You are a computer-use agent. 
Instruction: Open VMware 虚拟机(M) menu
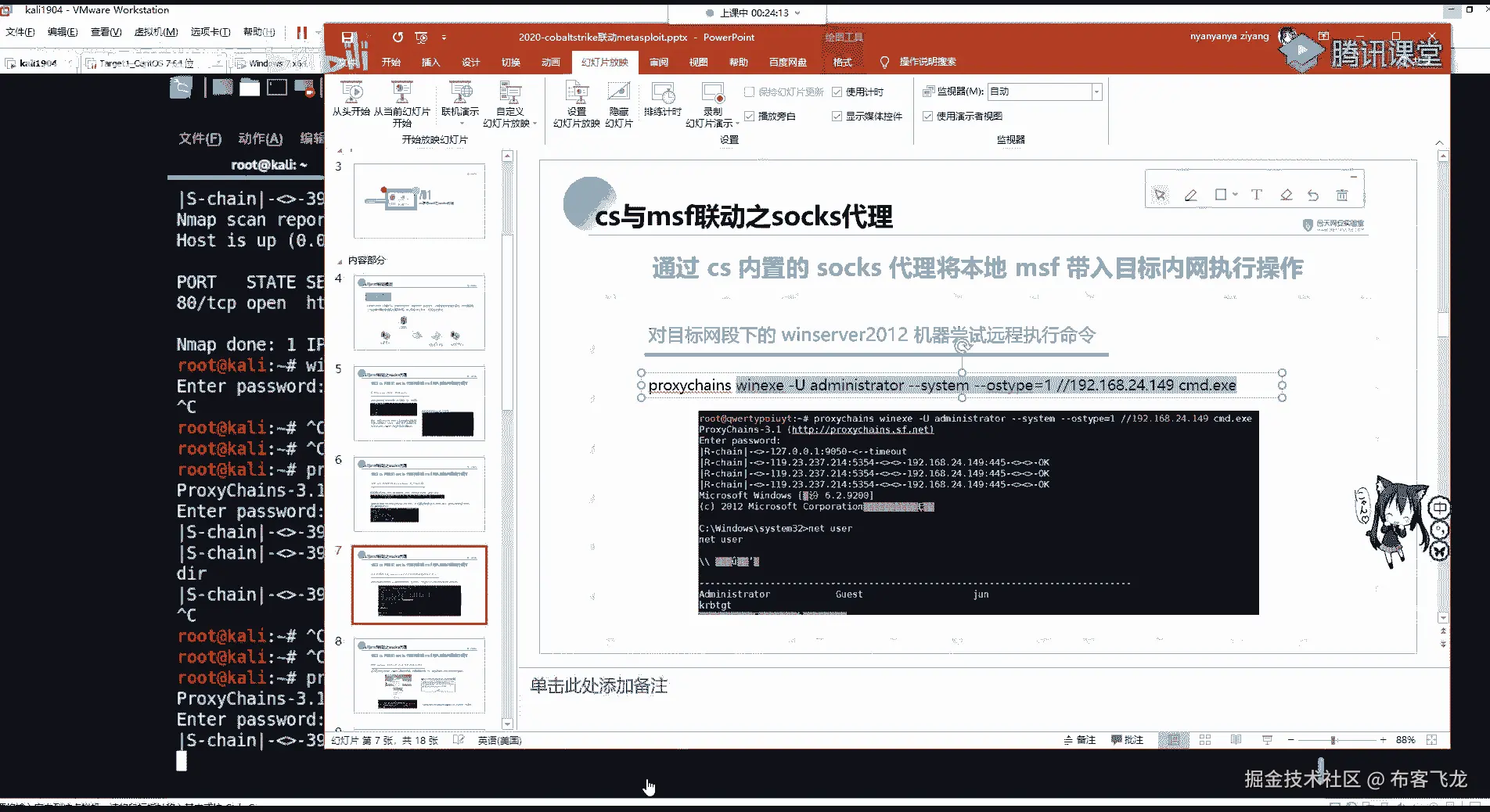156,32
